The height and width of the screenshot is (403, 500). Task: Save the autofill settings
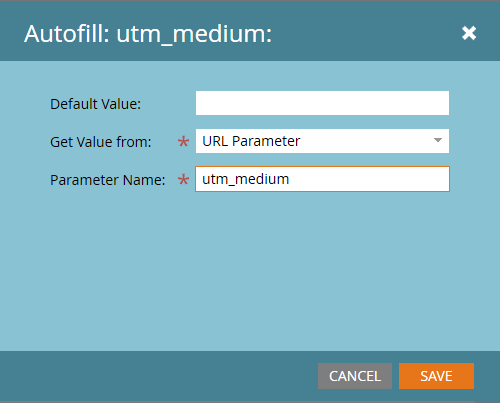tap(436, 376)
